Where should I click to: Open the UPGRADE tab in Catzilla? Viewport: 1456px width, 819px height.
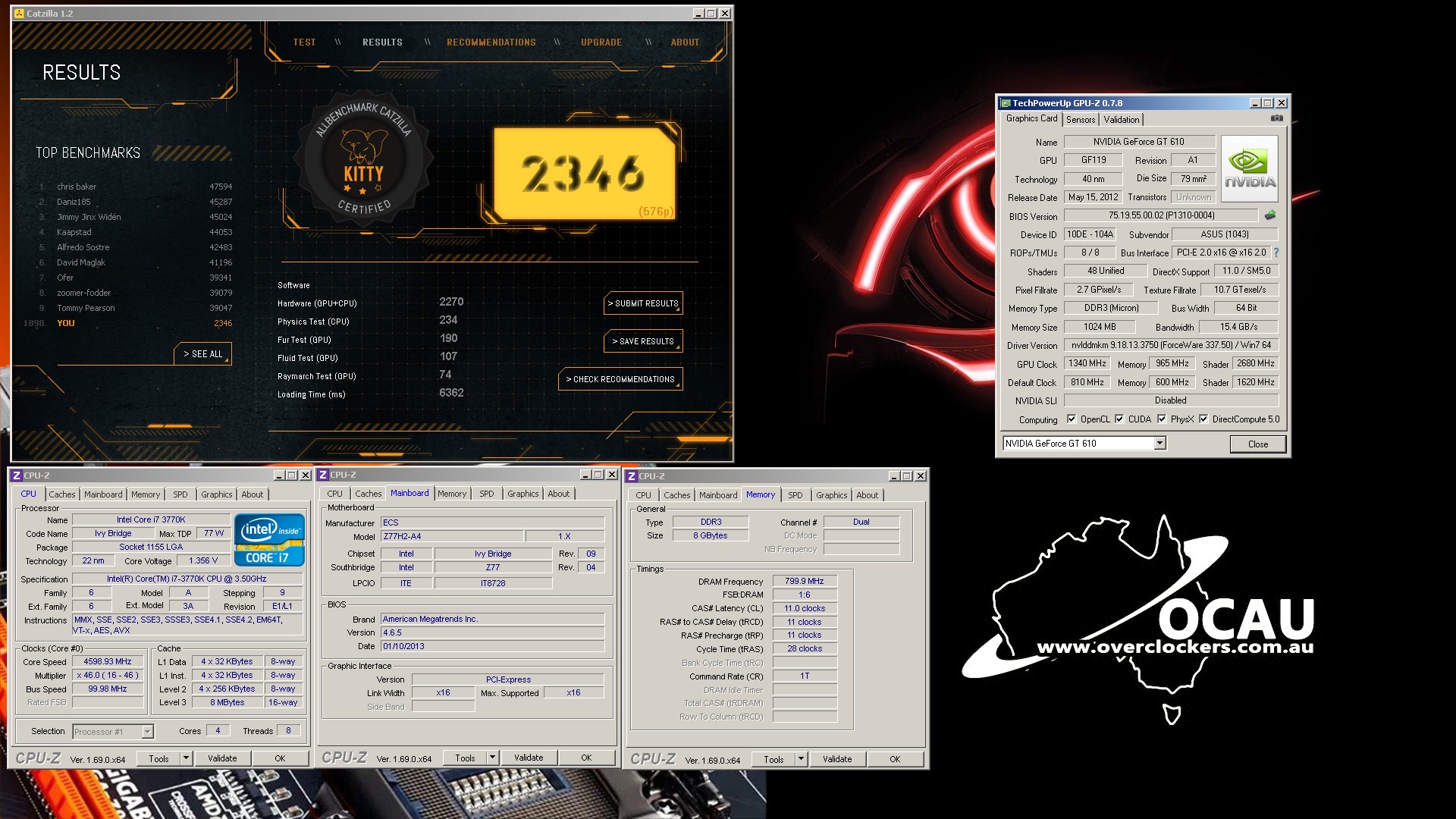click(x=601, y=42)
